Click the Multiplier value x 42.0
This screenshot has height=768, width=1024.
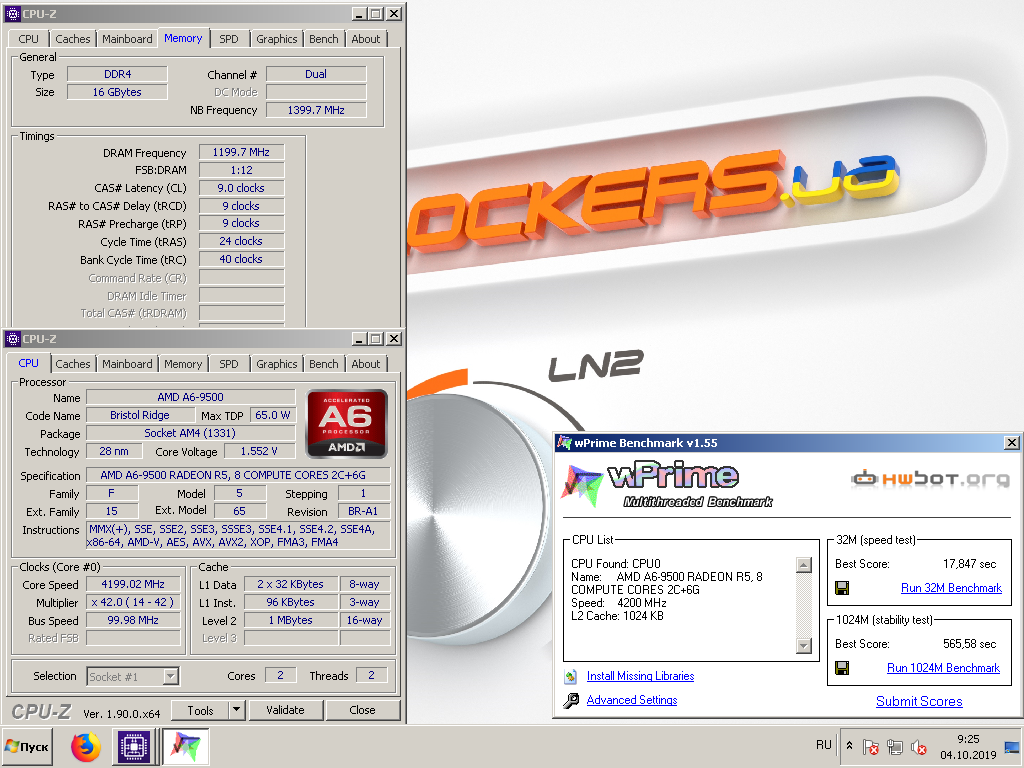[x=133, y=602]
